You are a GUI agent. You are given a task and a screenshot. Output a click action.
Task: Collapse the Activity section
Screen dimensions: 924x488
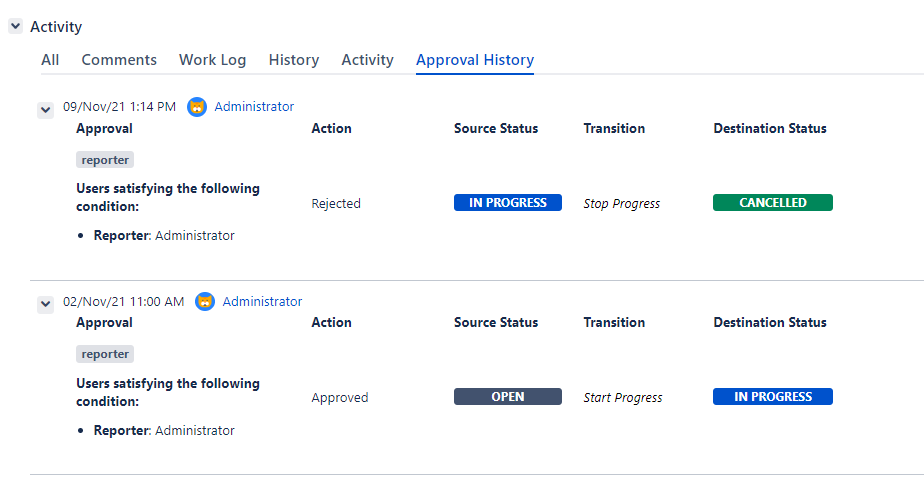(16, 27)
